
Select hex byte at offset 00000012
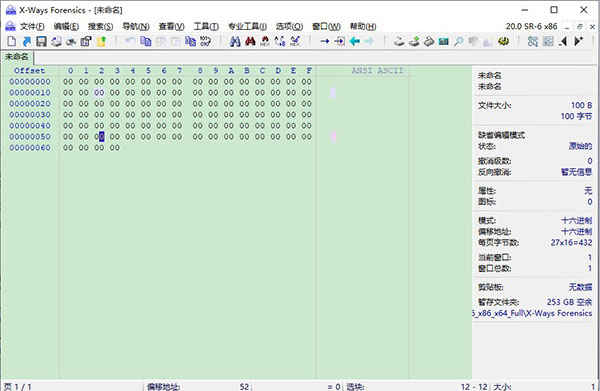click(99, 93)
